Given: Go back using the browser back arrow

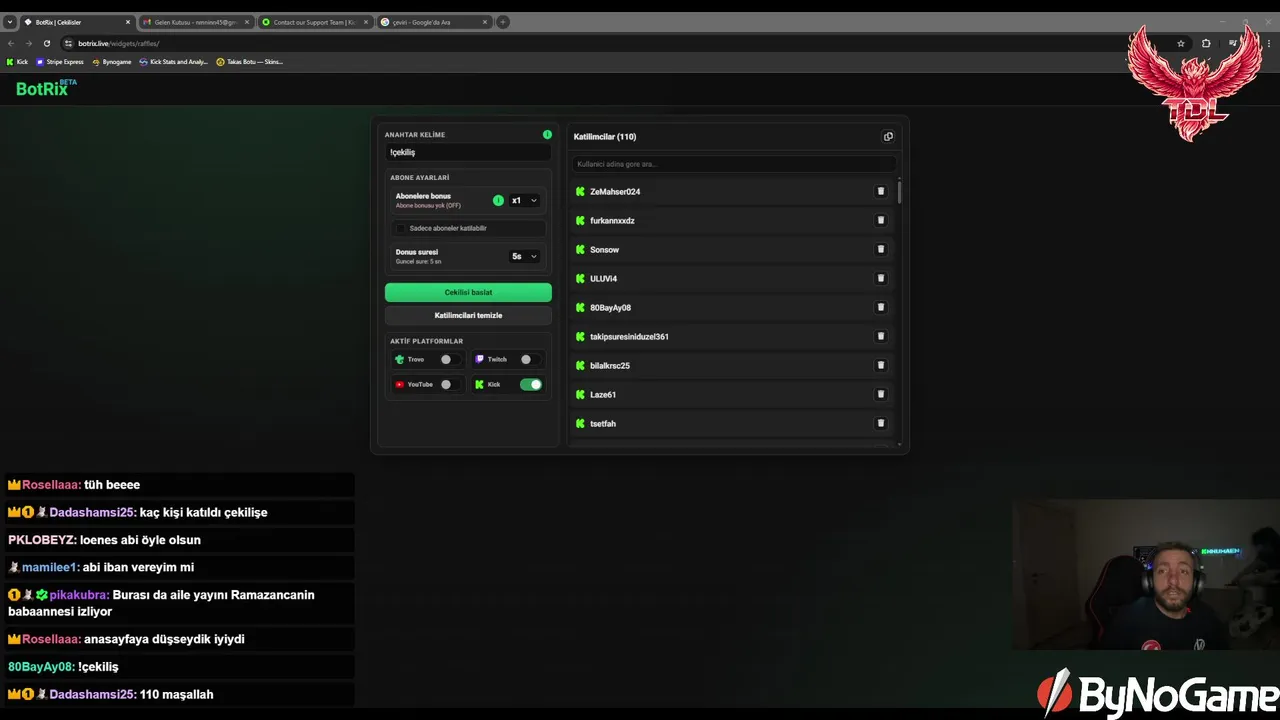Looking at the screenshot, I should (11, 43).
